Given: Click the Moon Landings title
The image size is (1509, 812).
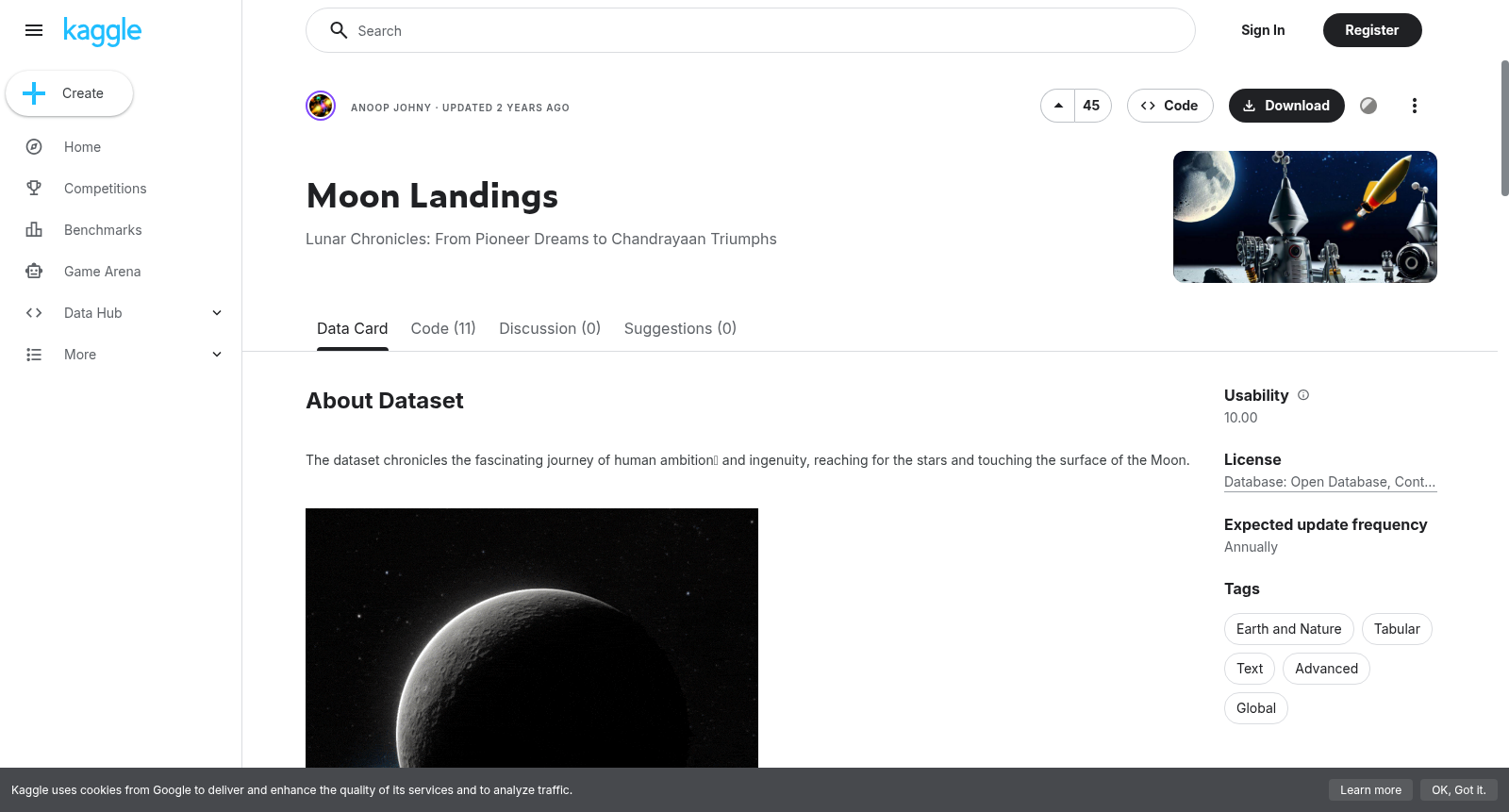Looking at the screenshot, I should [x=432, y=196].
